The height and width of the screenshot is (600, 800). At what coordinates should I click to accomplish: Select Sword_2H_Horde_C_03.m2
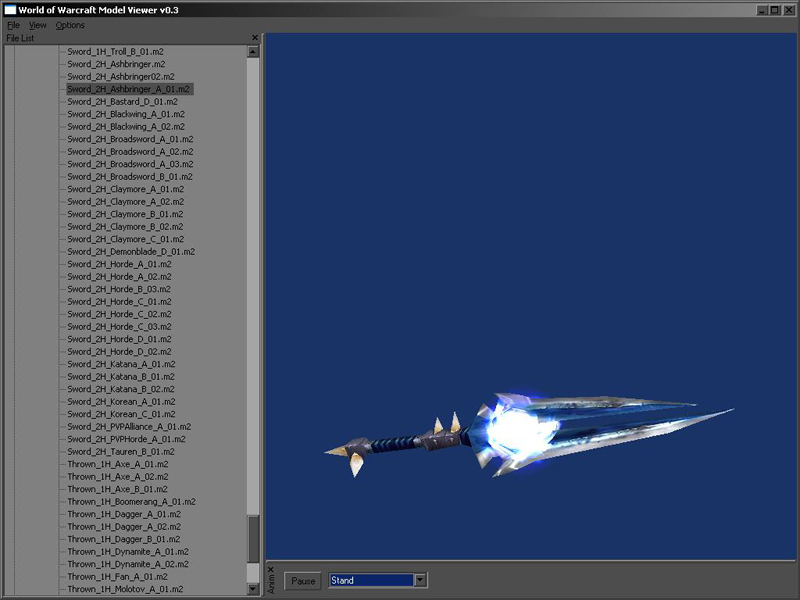click(x=119, y=327)
